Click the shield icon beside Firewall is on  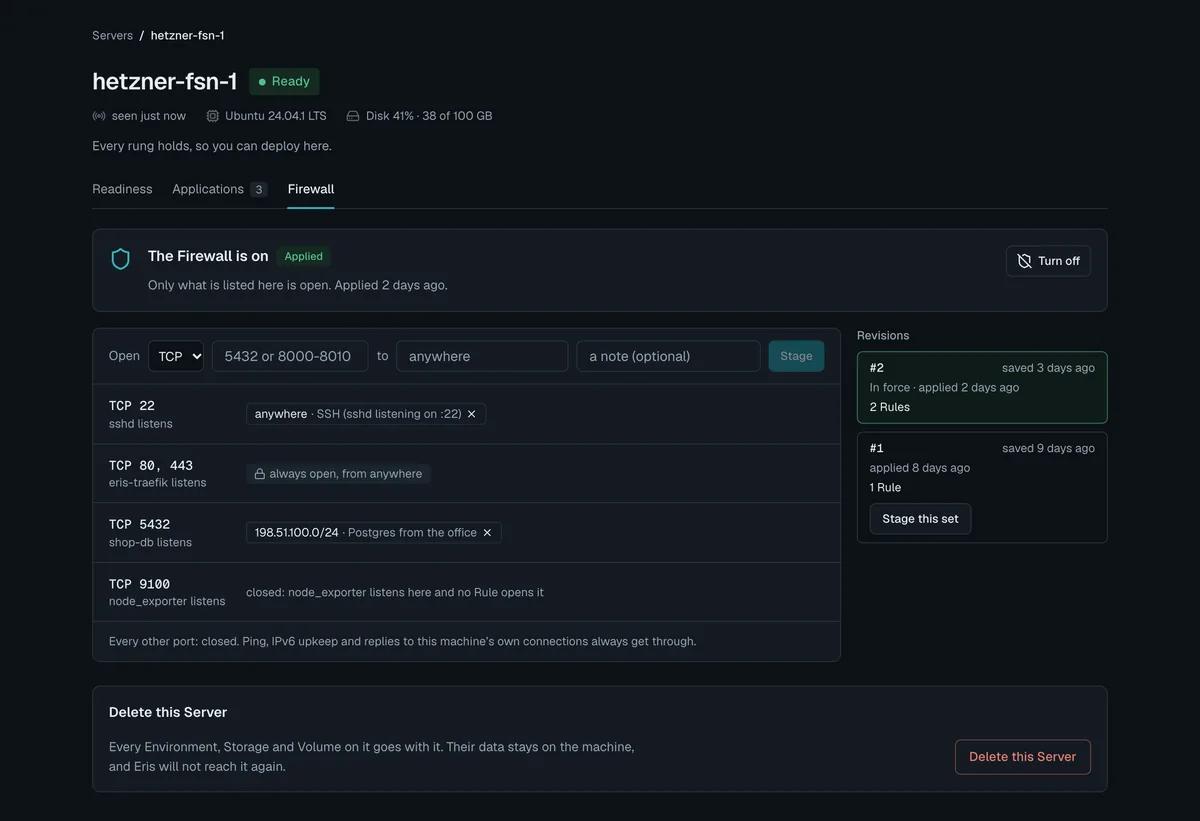121,260
